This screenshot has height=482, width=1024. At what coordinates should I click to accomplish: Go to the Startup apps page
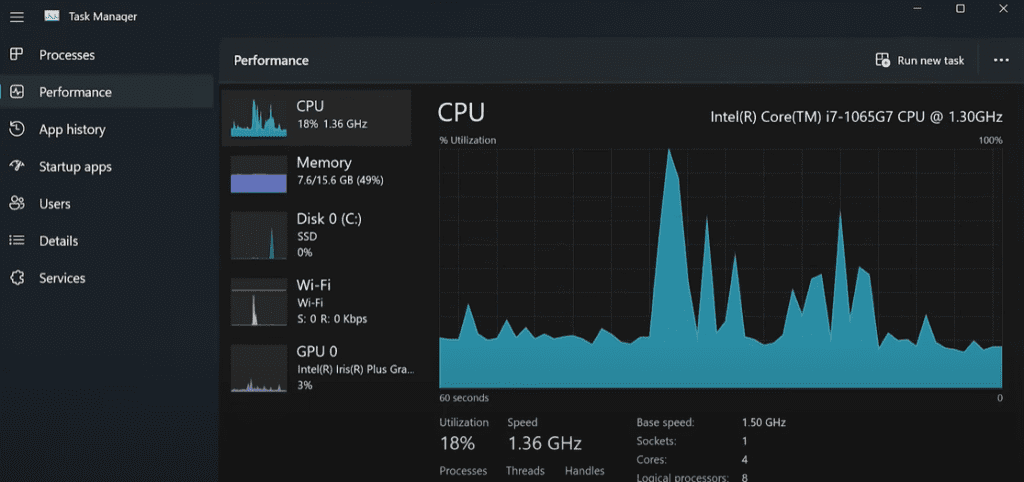click(x=75, y=167)
